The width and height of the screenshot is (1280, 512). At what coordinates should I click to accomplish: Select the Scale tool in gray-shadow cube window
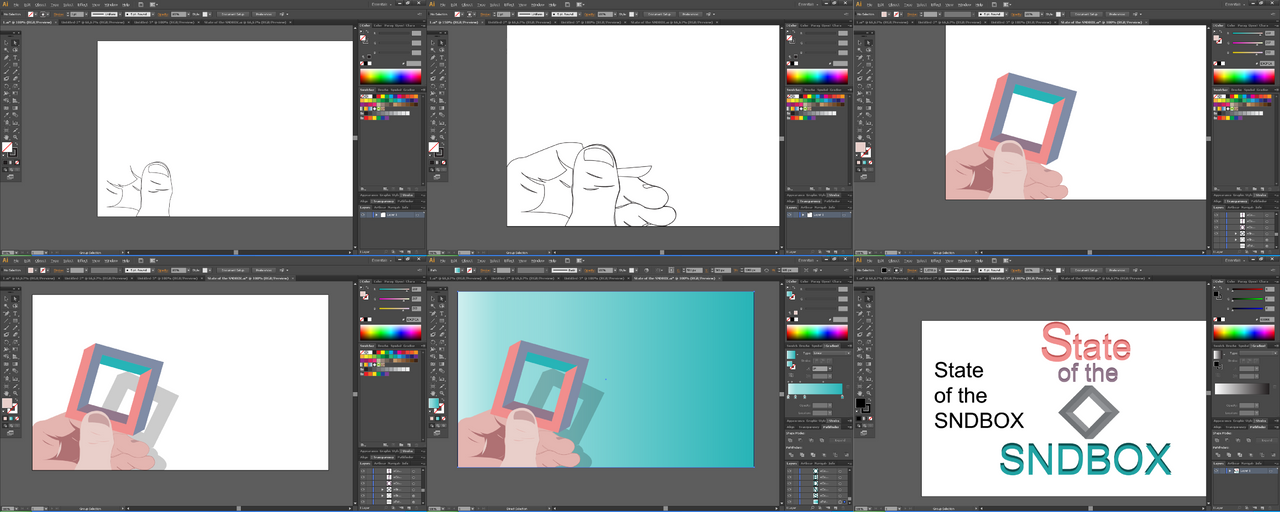15,342
